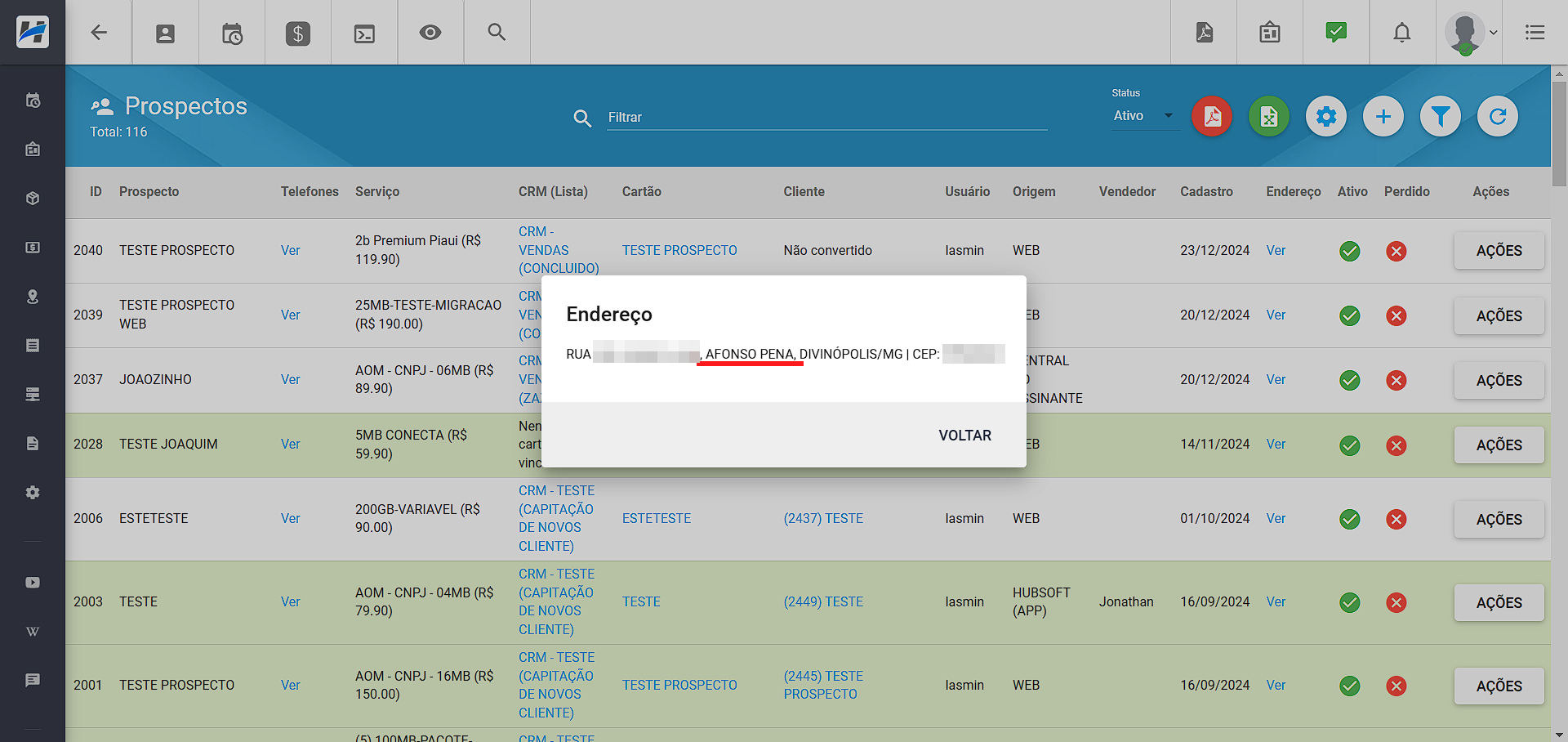Open the client contact icon in toolbar
Screen dimensions: 1568x742
[x=165, y=33]
